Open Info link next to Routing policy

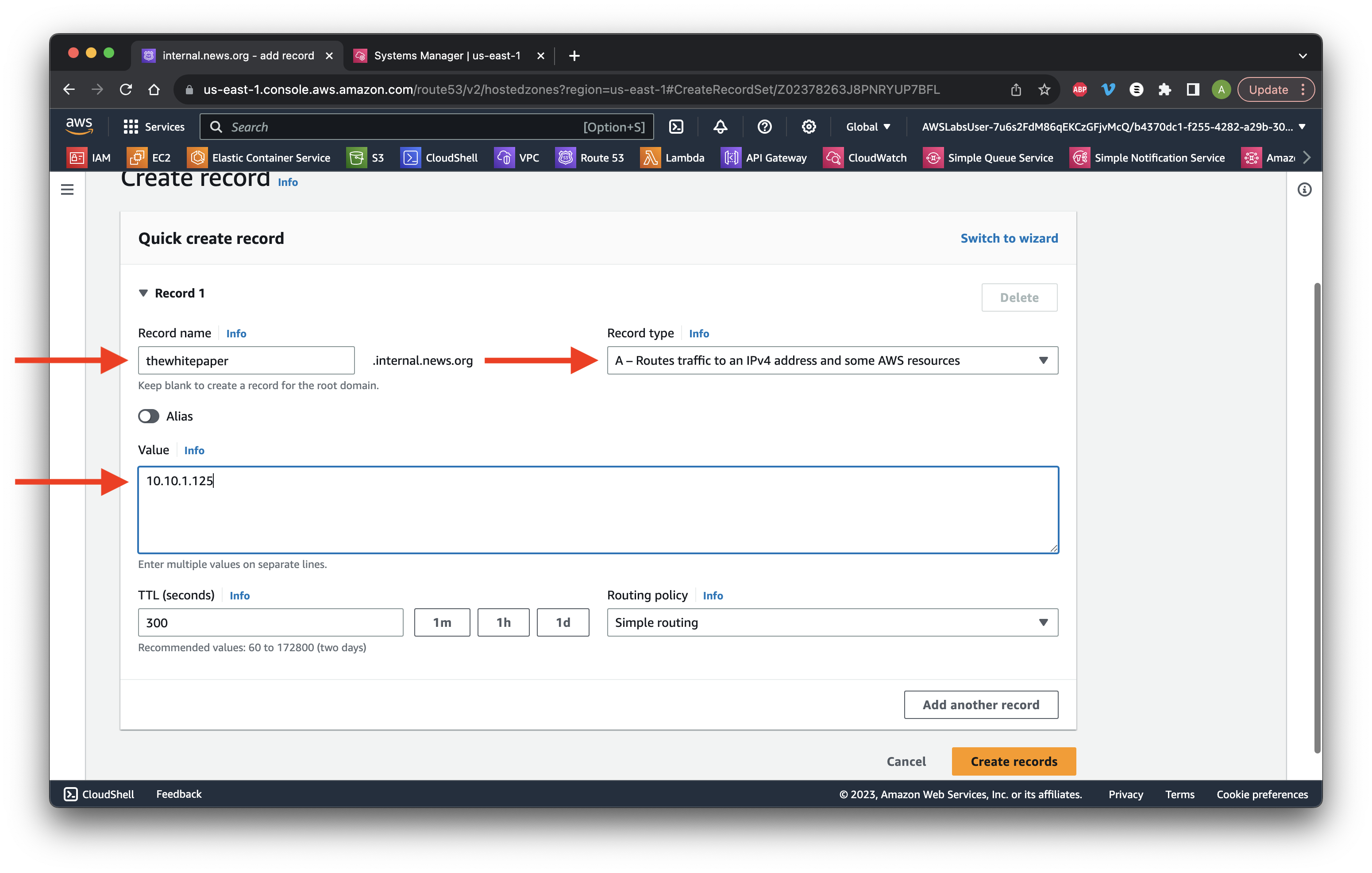(x=712, y=595)
